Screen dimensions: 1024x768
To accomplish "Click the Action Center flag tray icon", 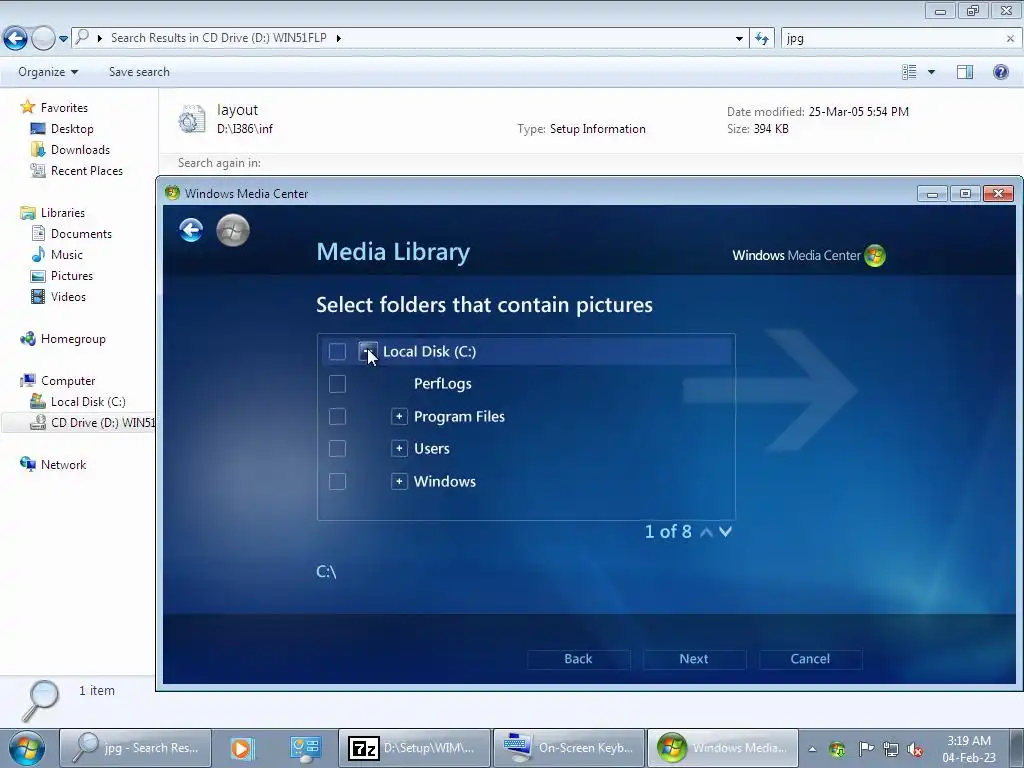I will click(866, 749).
